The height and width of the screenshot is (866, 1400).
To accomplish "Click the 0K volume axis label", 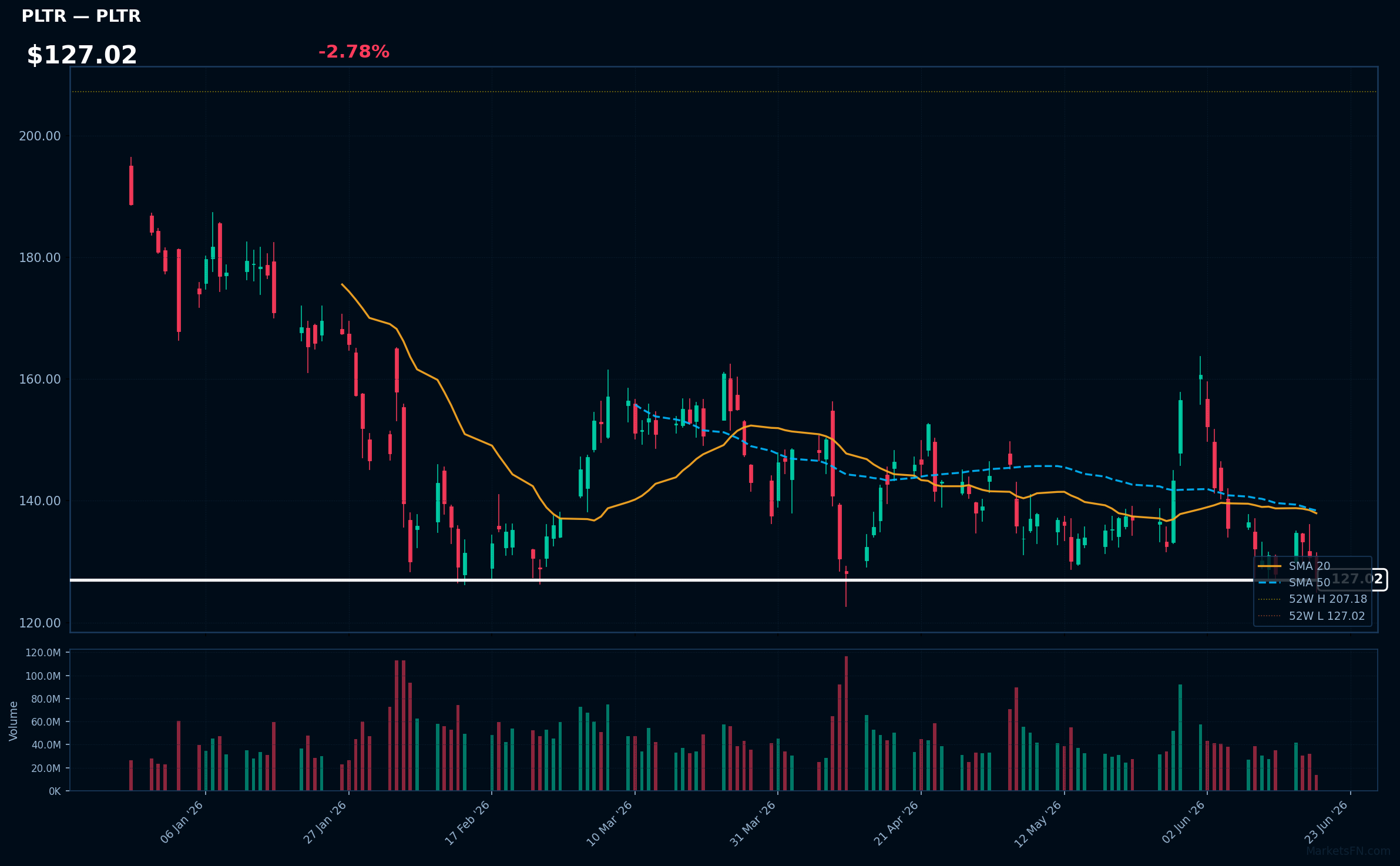I will coord(55,791).
